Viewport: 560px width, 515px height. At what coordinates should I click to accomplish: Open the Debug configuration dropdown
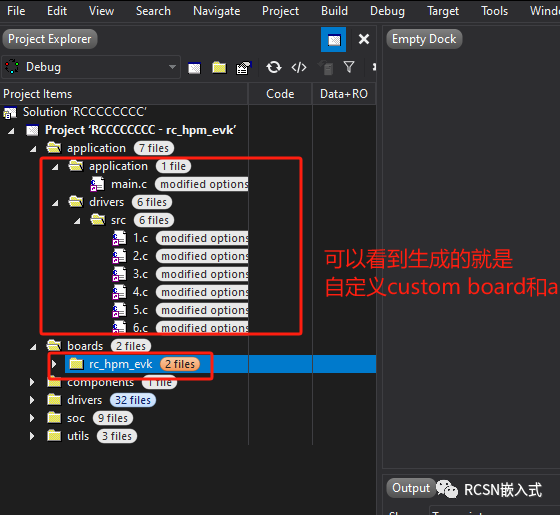(x=91, y=67)
